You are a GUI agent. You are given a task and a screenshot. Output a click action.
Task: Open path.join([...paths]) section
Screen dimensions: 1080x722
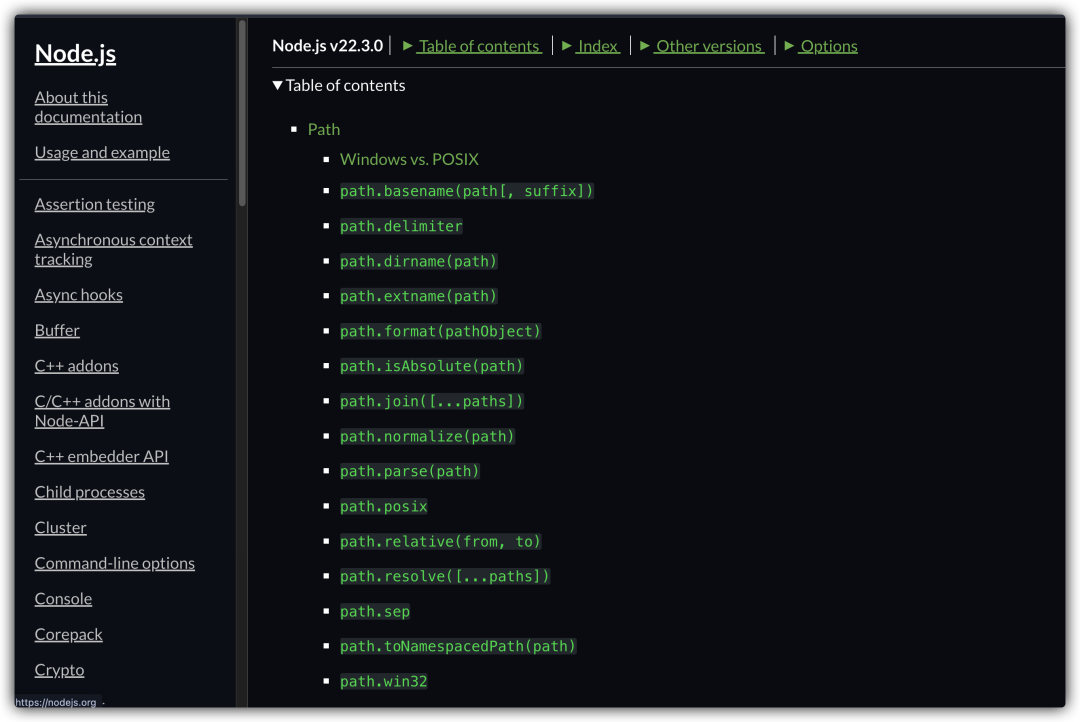tap(431, 401)
